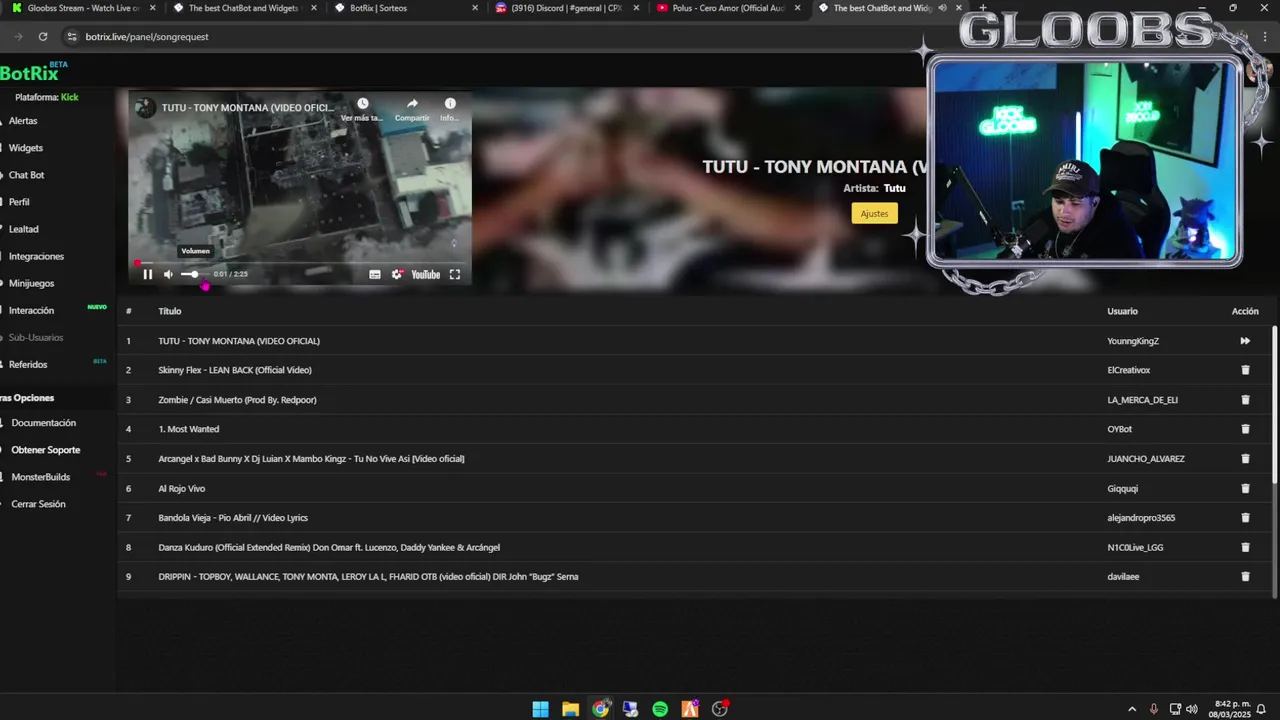Click the channel avatar in video header
This screenshot has height=720, width=1280.
[146, 107]
